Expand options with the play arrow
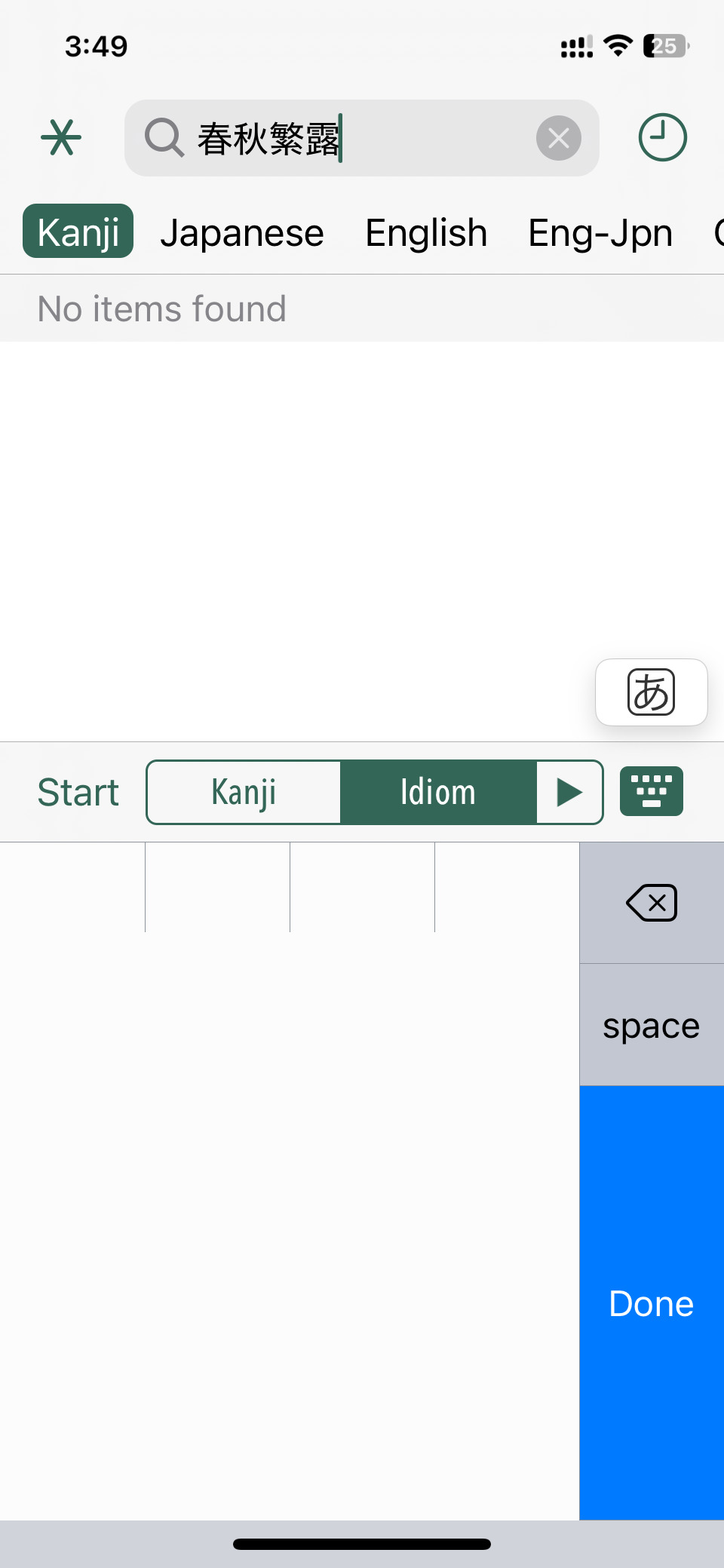Screen dimensions: 724x1568 point(569,792)
